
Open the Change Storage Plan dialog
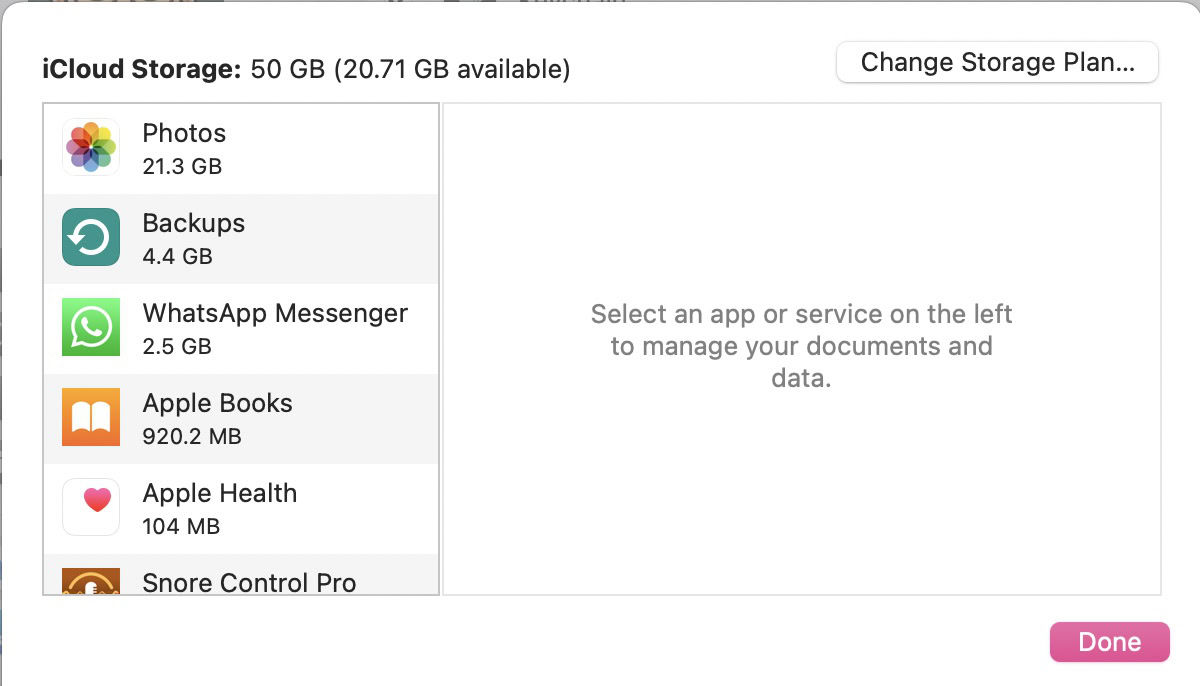[997, 62]
